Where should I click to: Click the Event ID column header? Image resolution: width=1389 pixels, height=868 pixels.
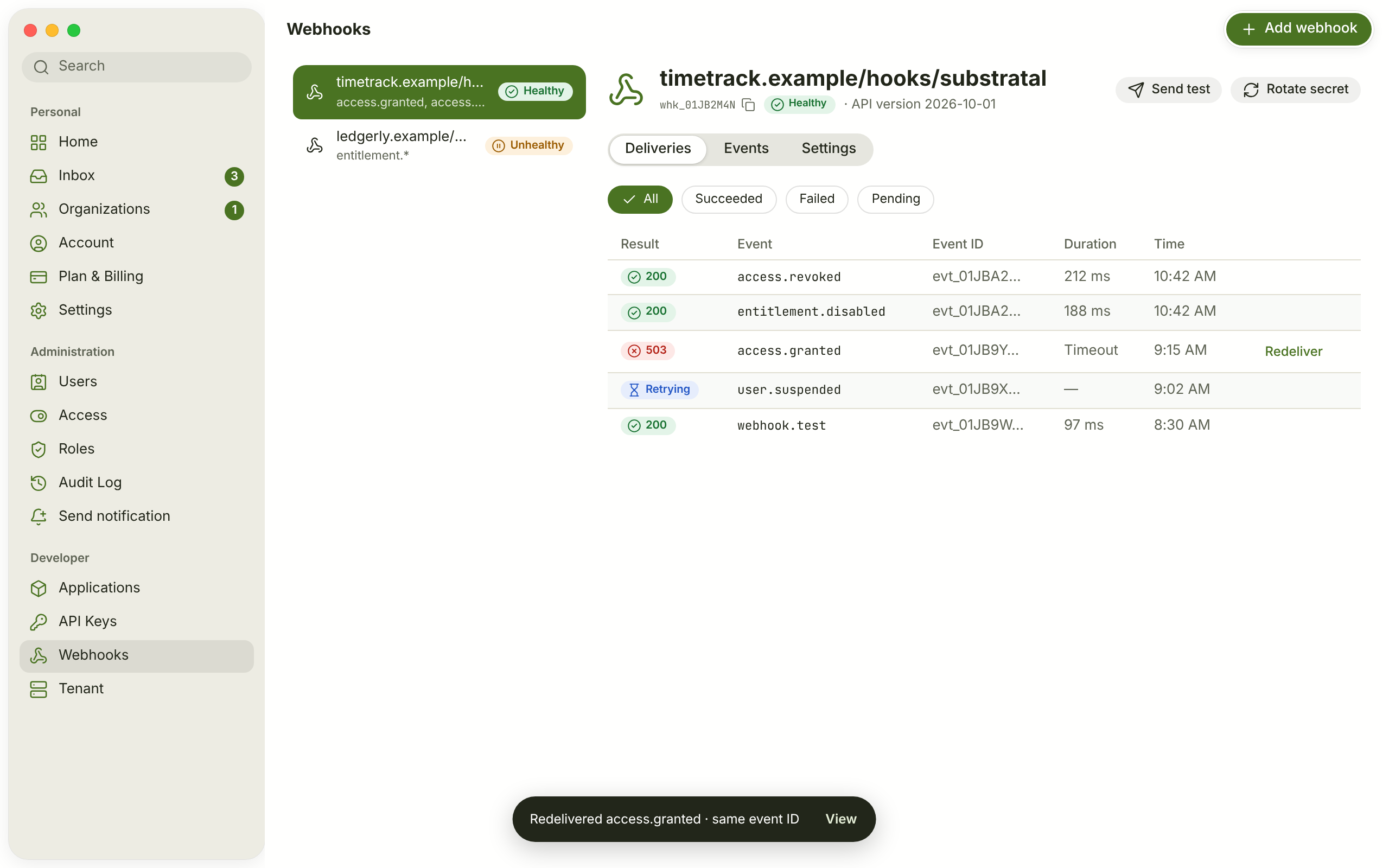coord(957,245)
